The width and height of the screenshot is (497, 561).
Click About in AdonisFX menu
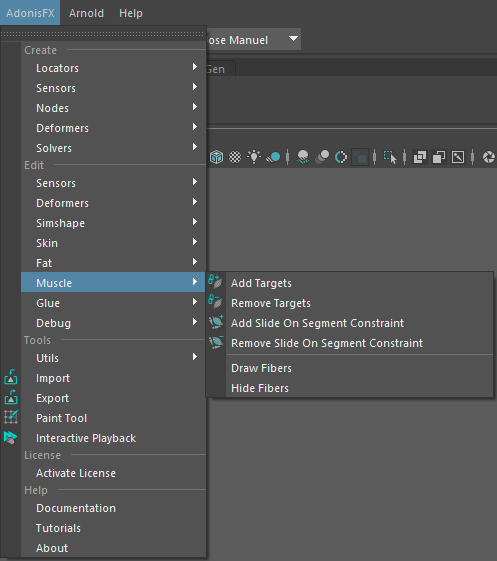(113, 548)
